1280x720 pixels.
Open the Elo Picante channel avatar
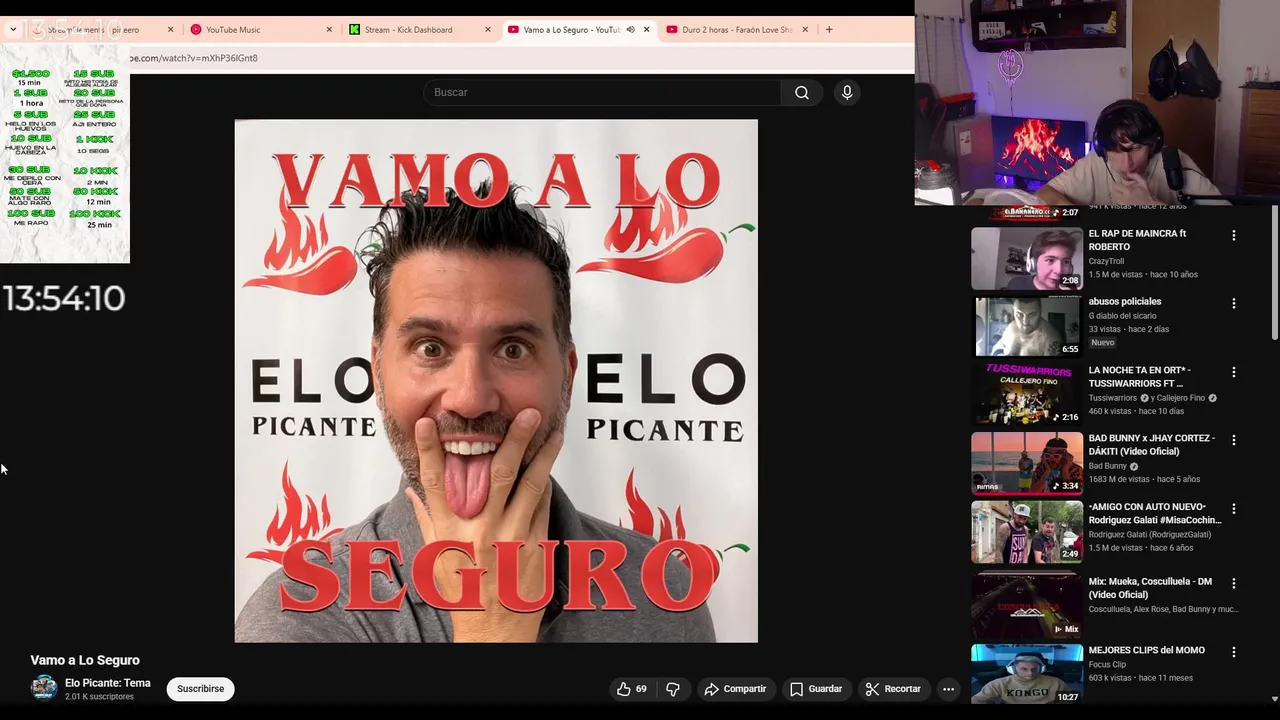coord(44,688)
